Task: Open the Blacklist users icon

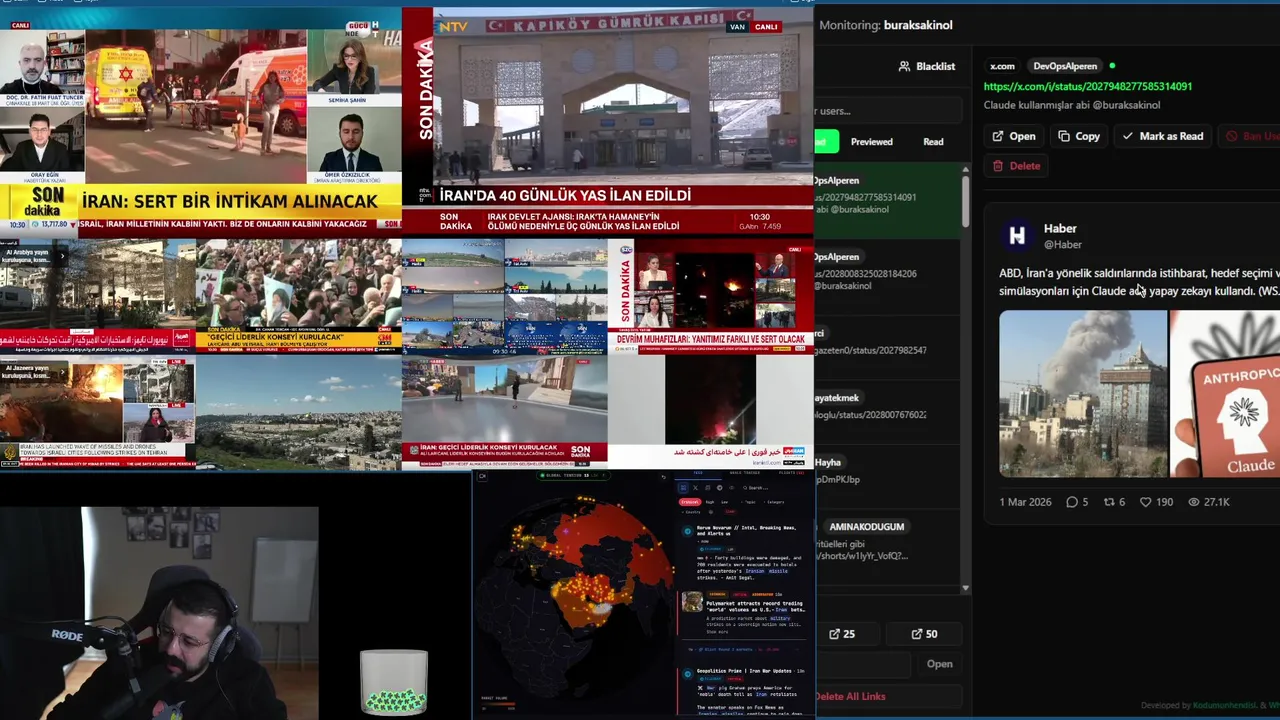Action: [x=905, y=66]
